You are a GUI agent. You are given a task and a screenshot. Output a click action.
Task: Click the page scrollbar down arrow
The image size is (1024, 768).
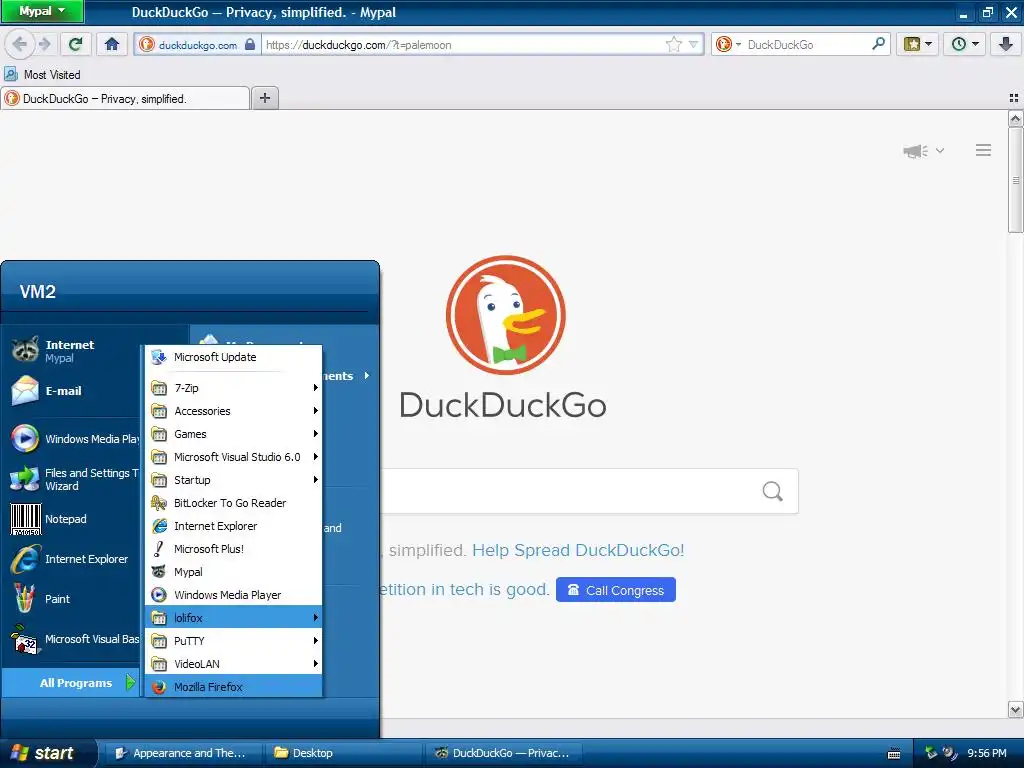click(1015, 709)
